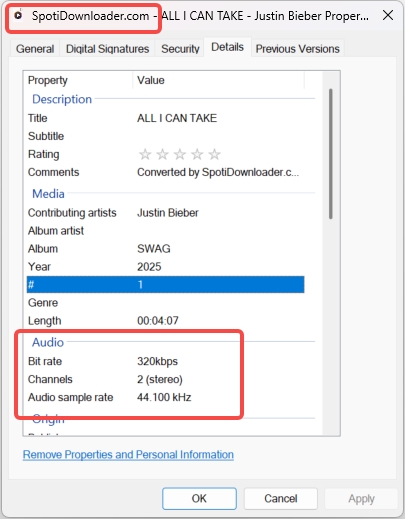Click the Year value 2025
Screen dimensions: 405x519
point(149,267)
